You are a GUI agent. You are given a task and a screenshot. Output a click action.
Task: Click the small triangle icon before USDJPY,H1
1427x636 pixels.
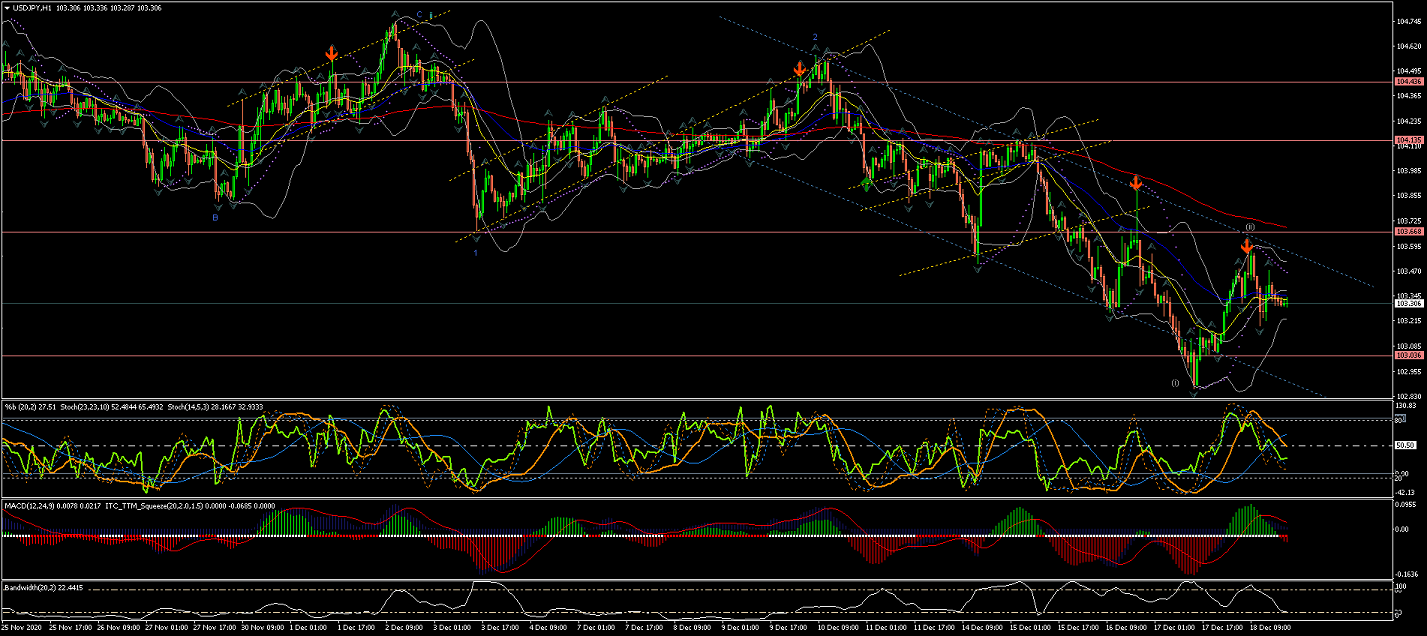coord(6,8)
